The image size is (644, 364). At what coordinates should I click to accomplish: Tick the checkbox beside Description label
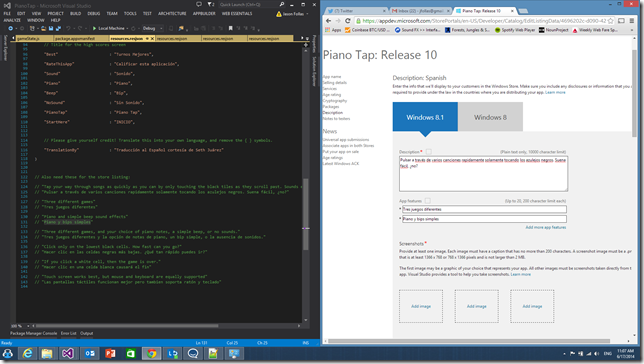pos(428,152)
